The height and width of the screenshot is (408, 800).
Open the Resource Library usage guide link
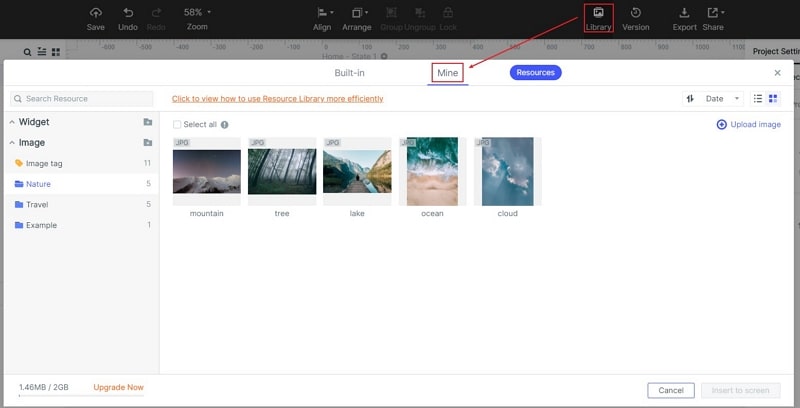[278, 98]
